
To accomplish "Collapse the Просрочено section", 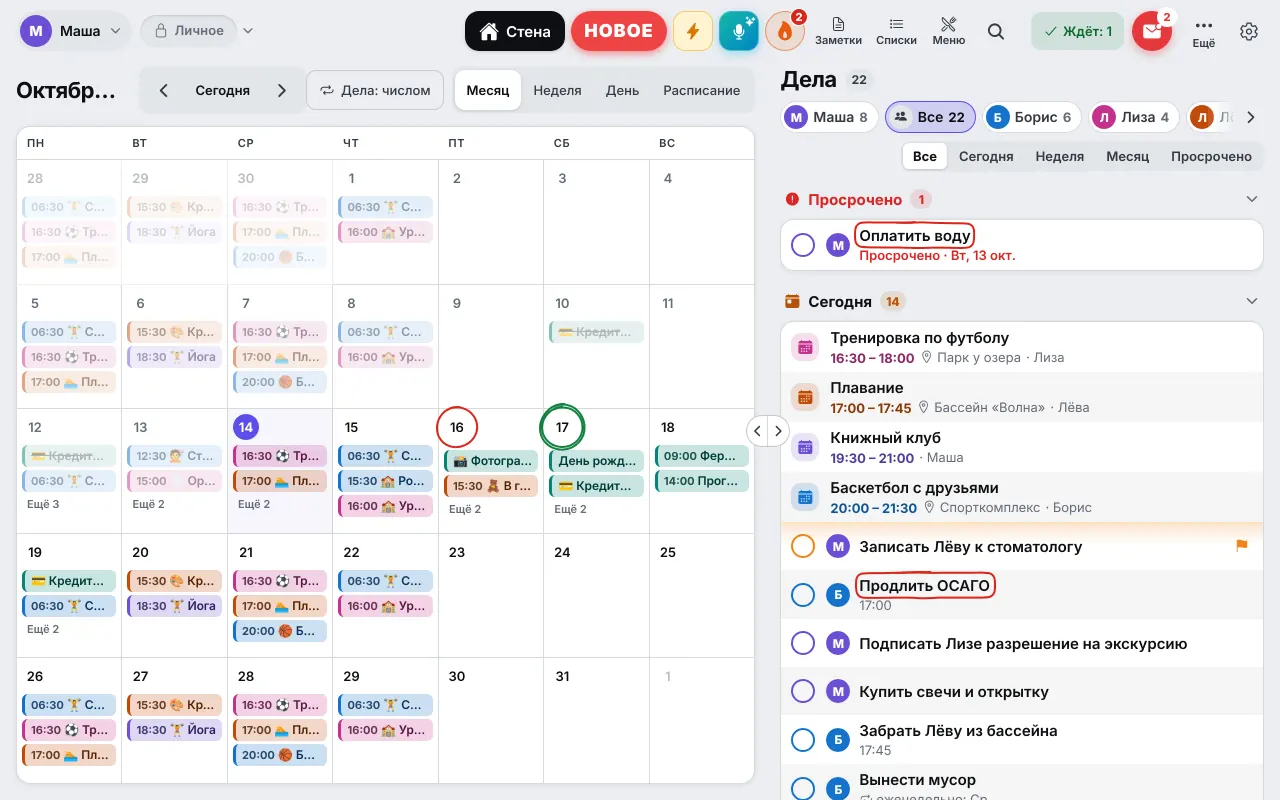I will click(x=1251, y=199).
